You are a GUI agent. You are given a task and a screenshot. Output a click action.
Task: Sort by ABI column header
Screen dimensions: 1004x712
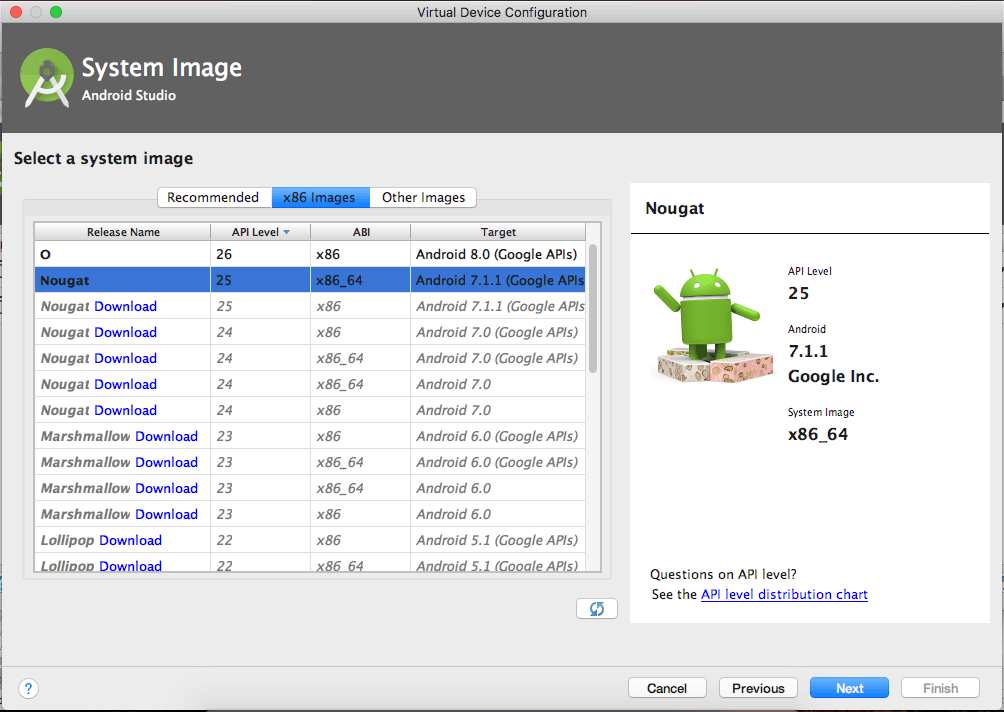click(x=361, y=232)
